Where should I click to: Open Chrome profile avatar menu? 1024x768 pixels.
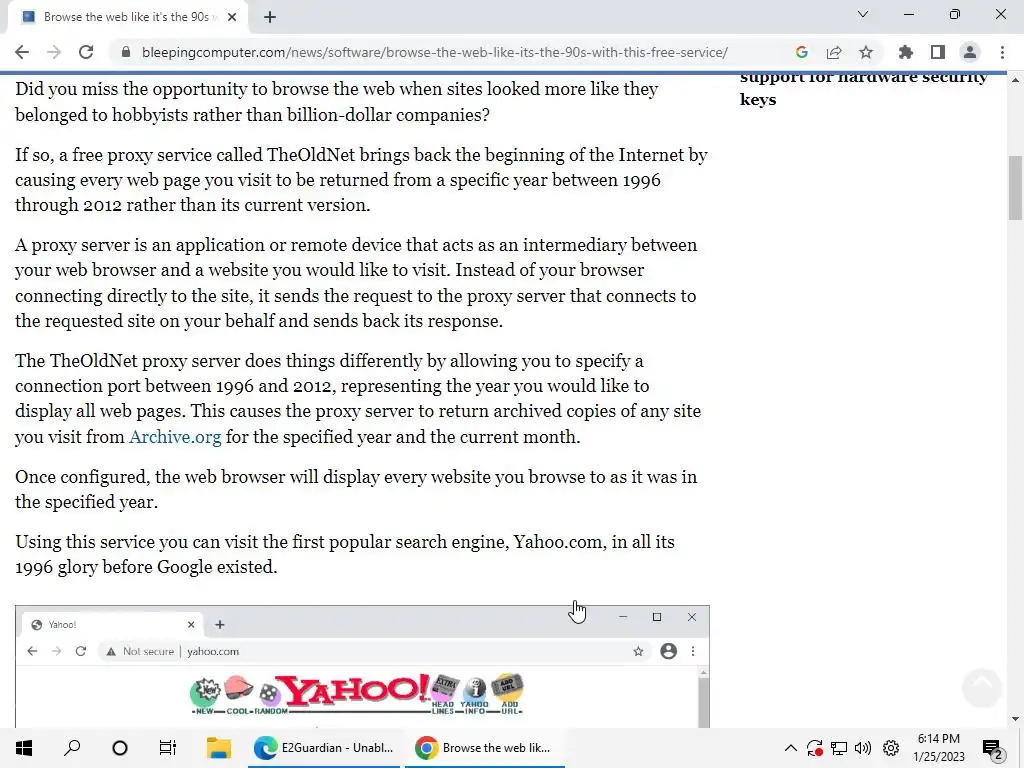[x=970, y=52]
